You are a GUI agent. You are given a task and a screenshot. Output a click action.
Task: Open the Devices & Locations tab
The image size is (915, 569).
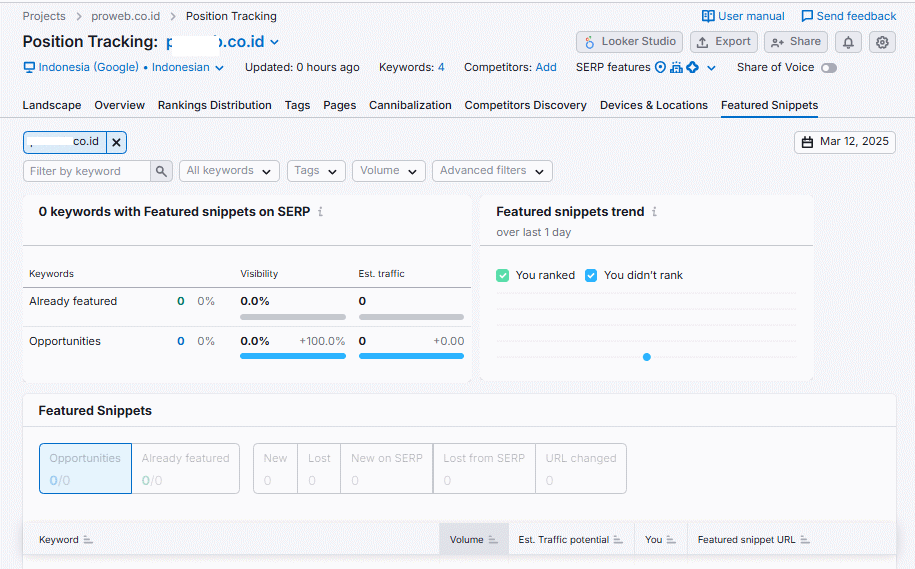tap(654, 105)
